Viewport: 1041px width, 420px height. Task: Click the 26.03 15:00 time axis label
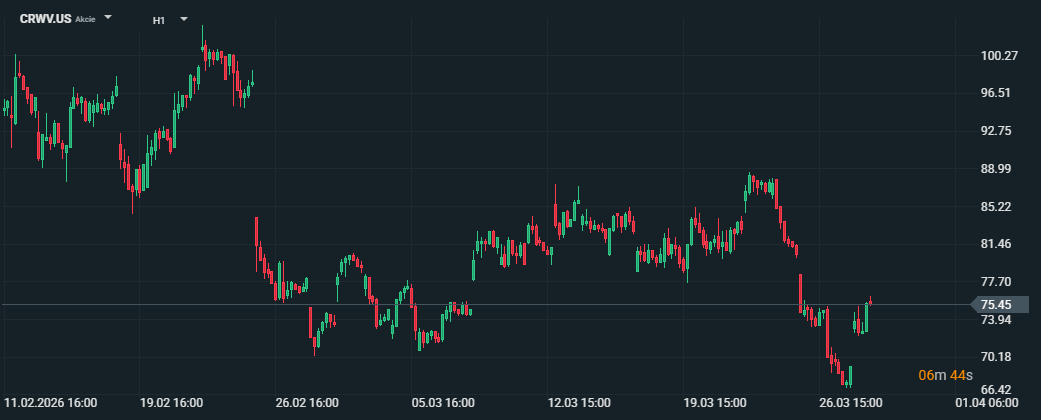[x=851, y=403]
